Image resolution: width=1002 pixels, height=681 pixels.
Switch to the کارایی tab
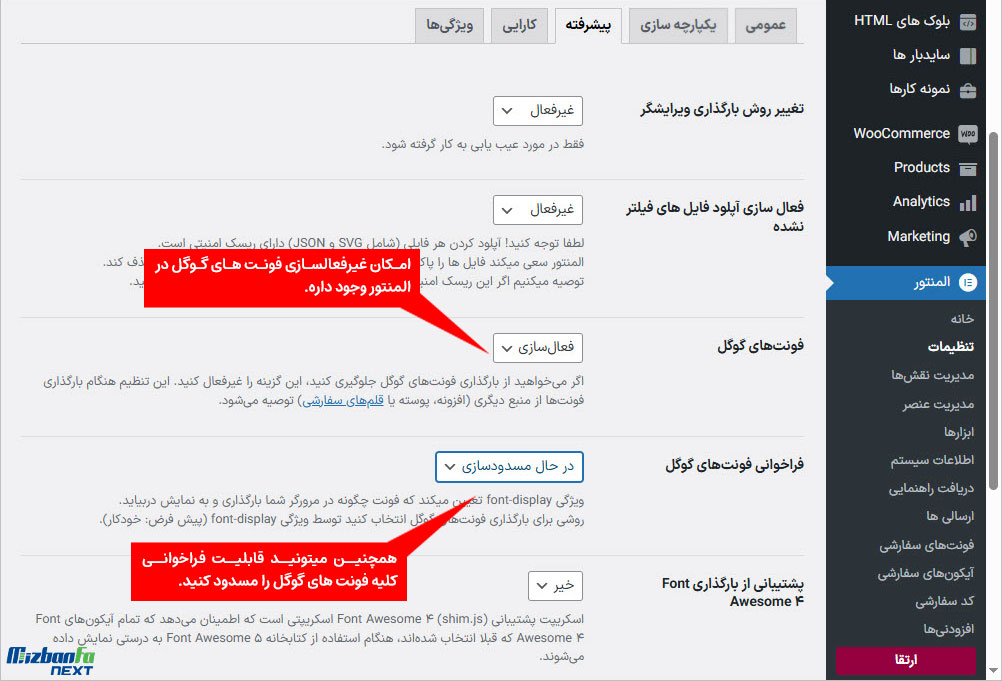[x=520, y=26]
